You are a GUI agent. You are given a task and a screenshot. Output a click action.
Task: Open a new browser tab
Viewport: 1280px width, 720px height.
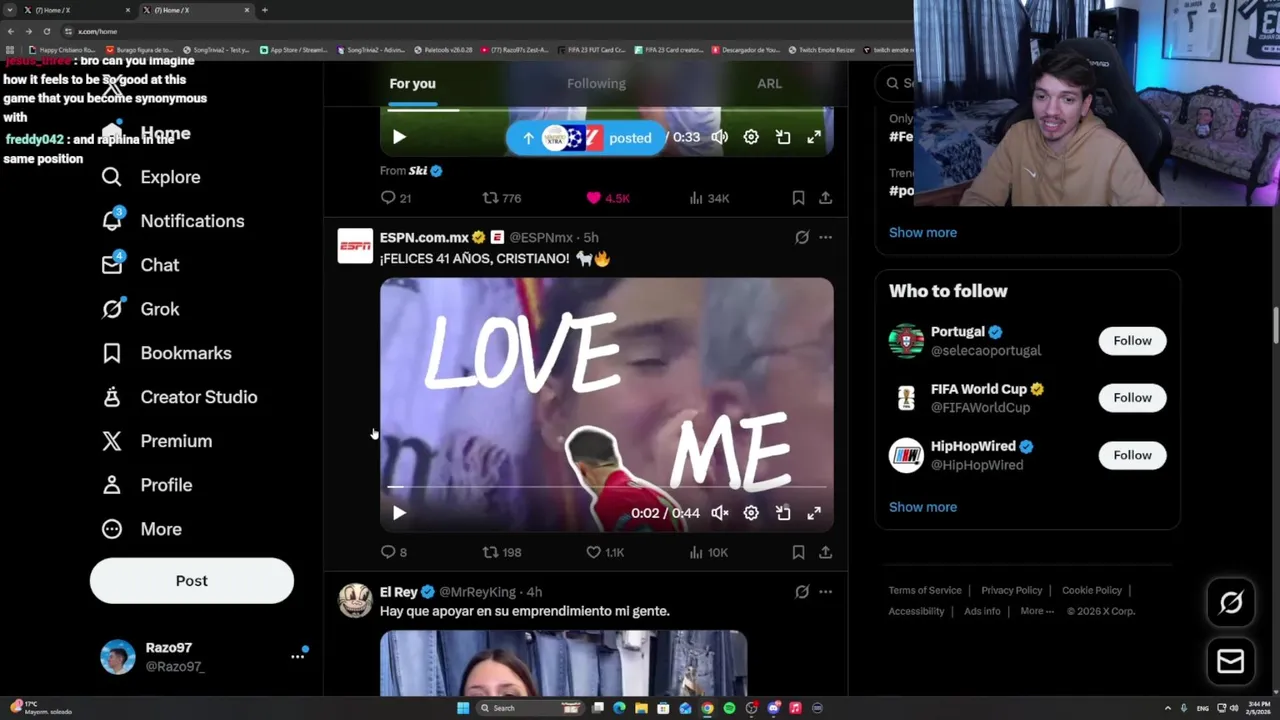264,10
